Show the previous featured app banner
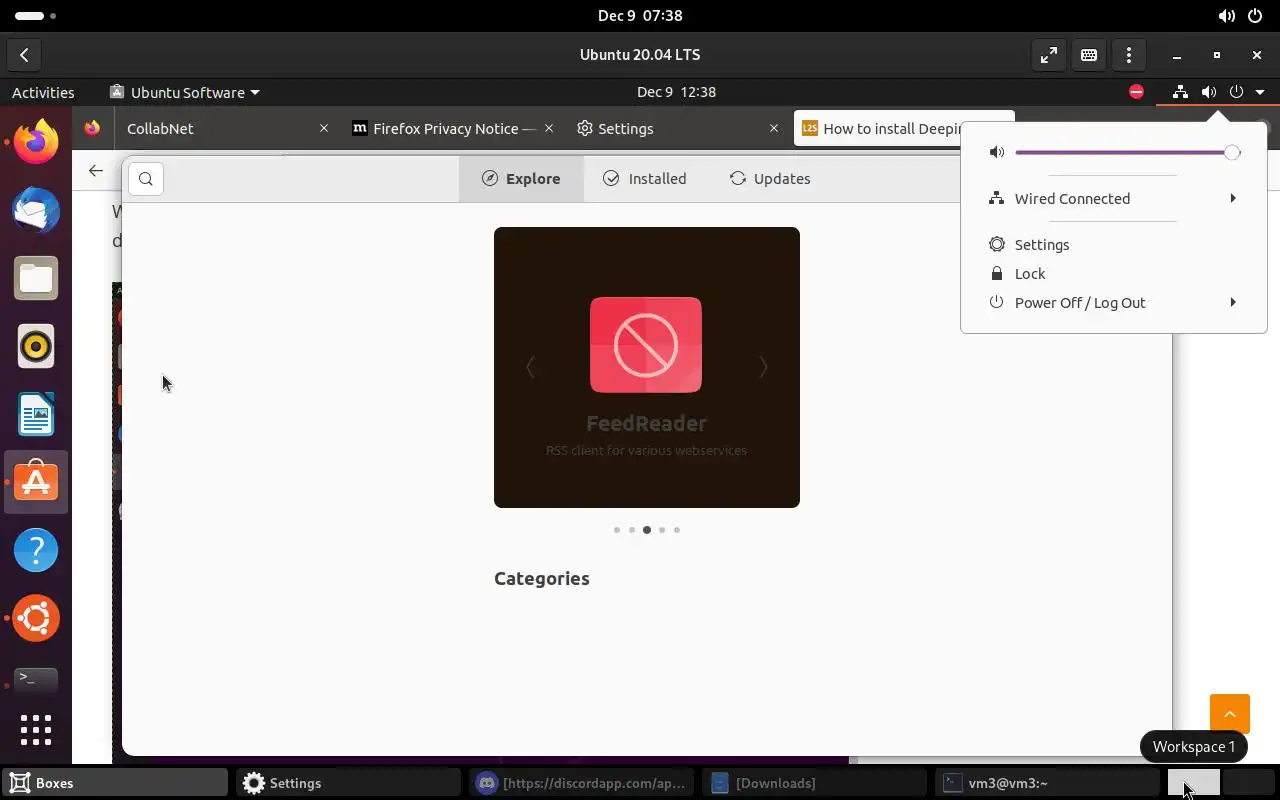 tap(530, 367)
